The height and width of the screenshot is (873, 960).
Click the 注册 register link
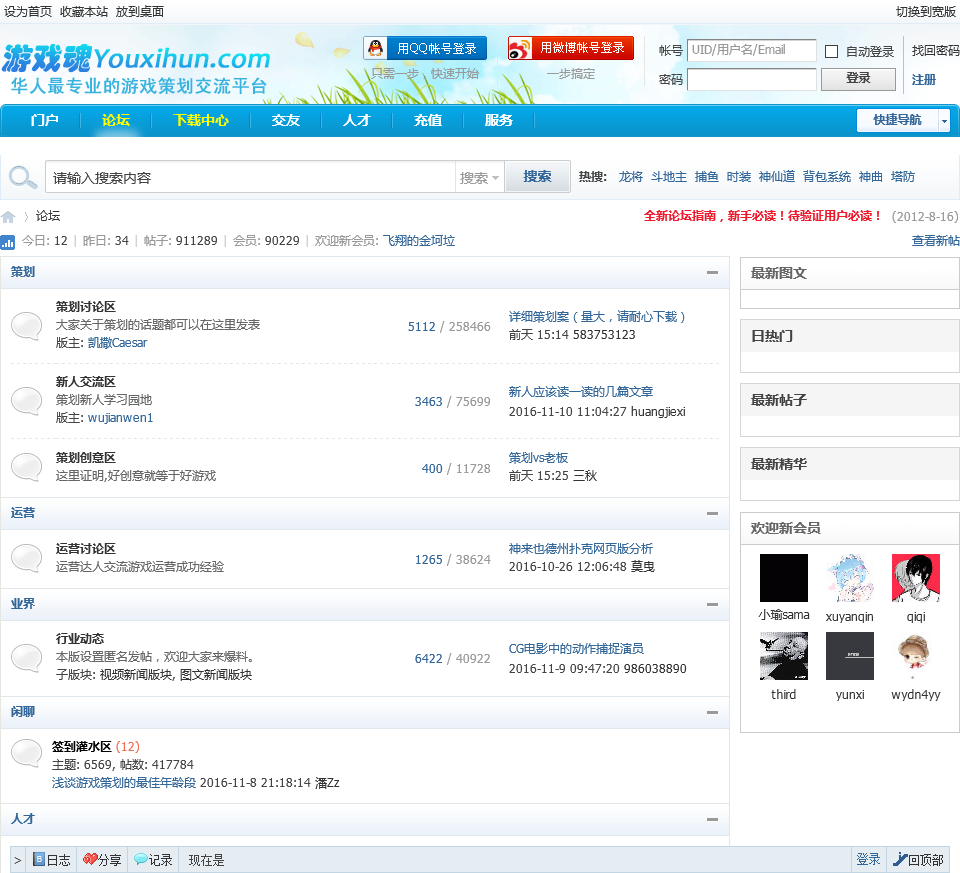[923, 80]
